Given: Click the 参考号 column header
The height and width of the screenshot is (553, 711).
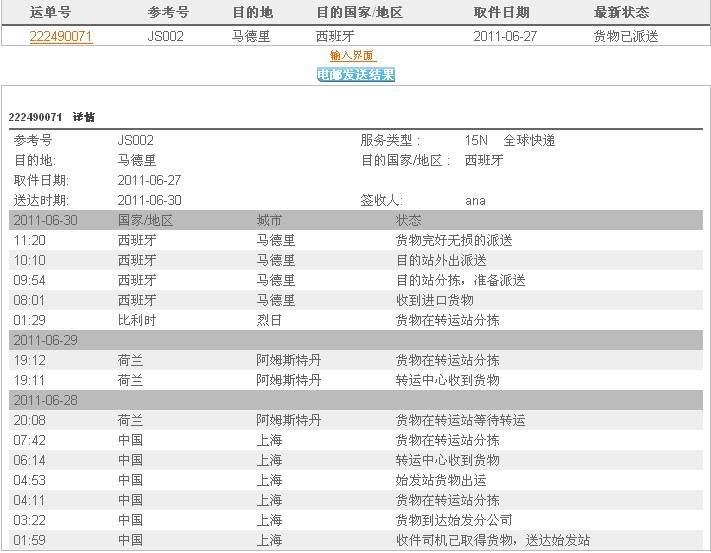Looking at the screenshot, I should pyautogui.click(x=167, y=13).
